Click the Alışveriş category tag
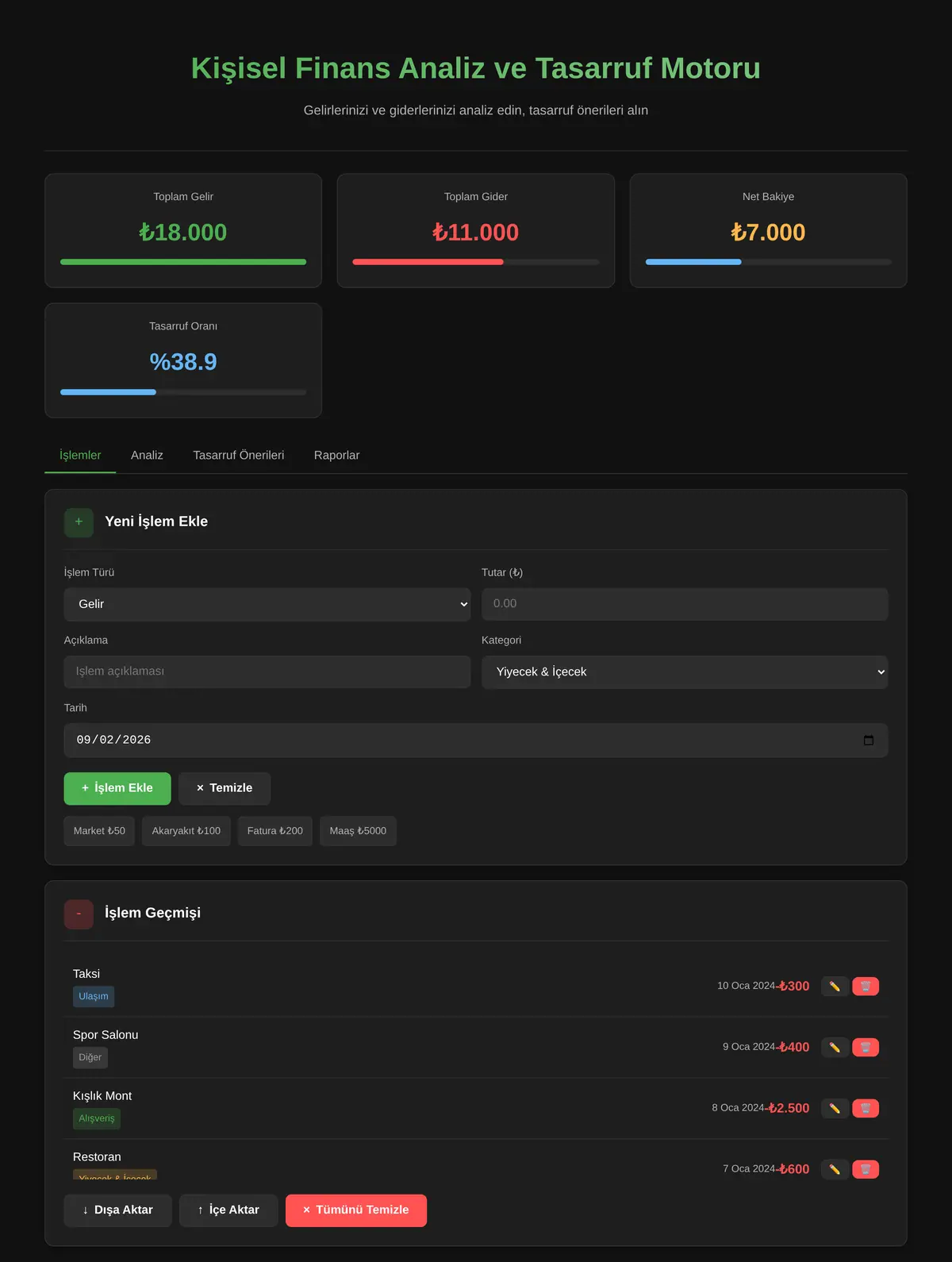Image resolution: width=952 pixels, height=1262 pixels. (97, 1118)
